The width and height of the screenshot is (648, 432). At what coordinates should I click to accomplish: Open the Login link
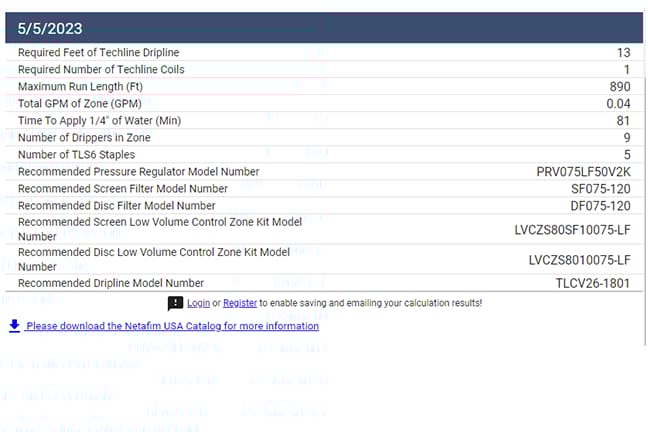coord(198,303)
